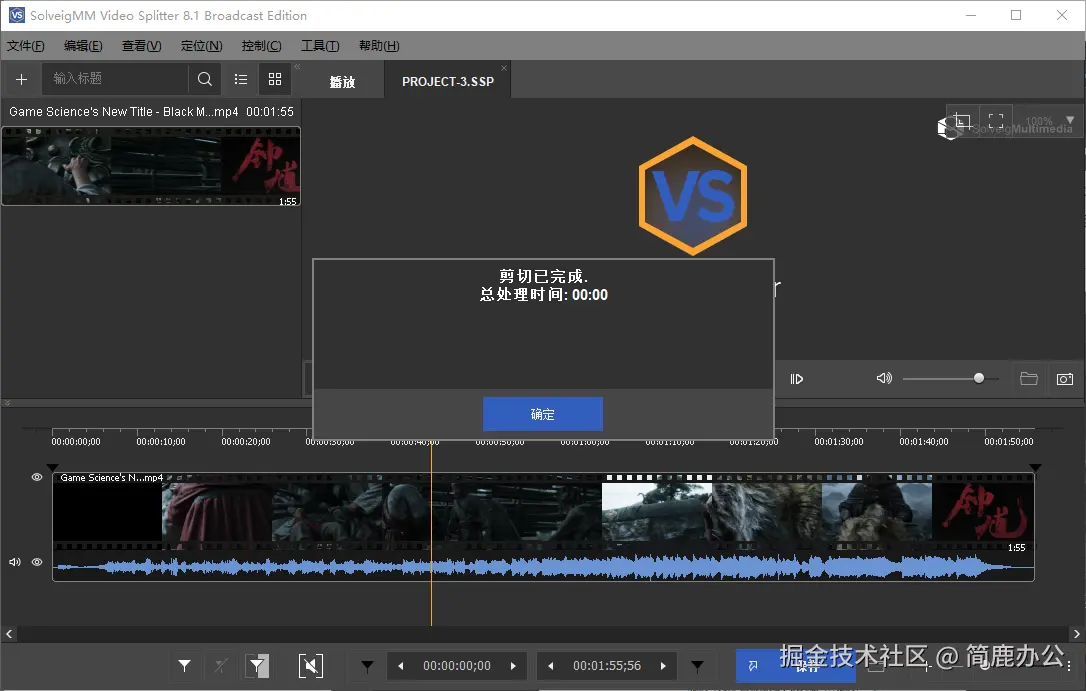Click the crop frame icon in preview
The width and height of the screenshot is (1086, 691).
(x=962, y=121)
